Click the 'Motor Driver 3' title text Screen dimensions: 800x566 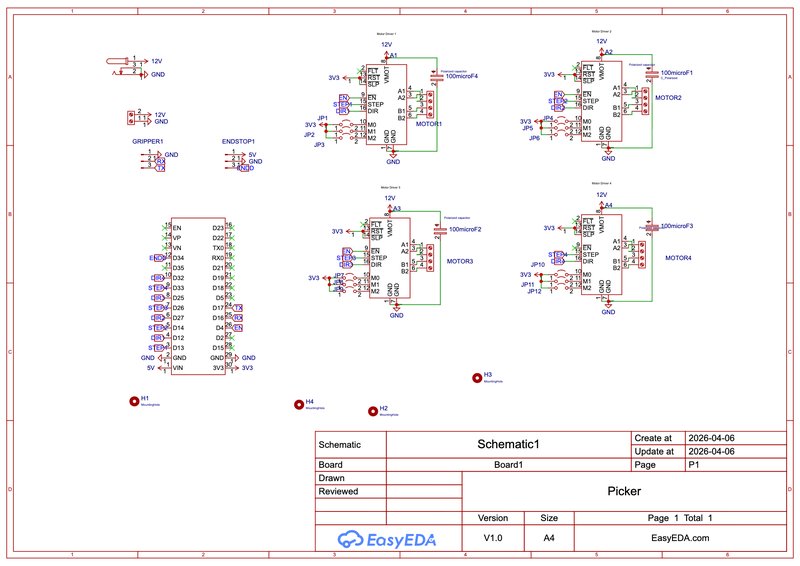click(x=389, y=187)
